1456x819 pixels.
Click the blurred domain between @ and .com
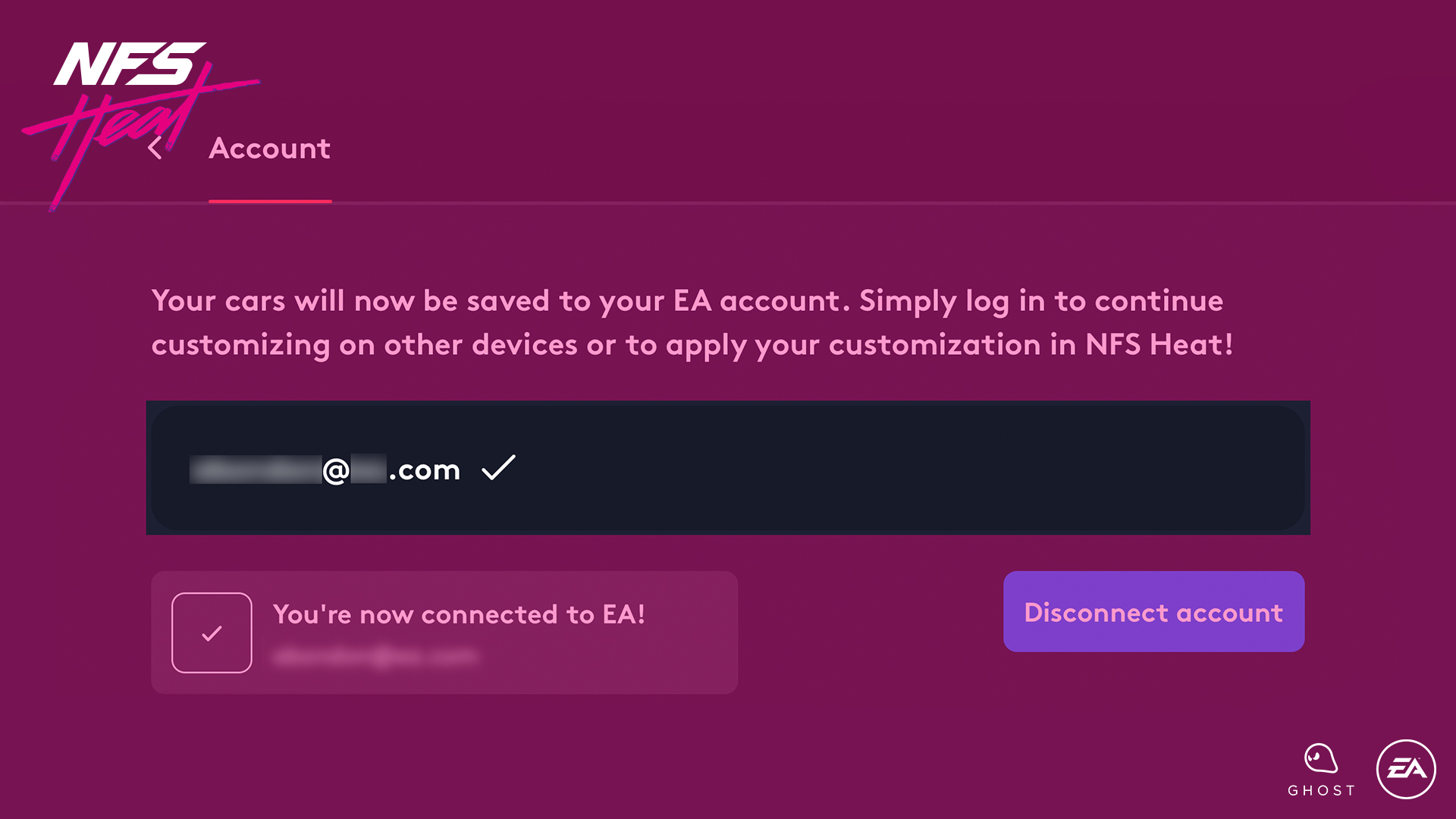point(369,469)
